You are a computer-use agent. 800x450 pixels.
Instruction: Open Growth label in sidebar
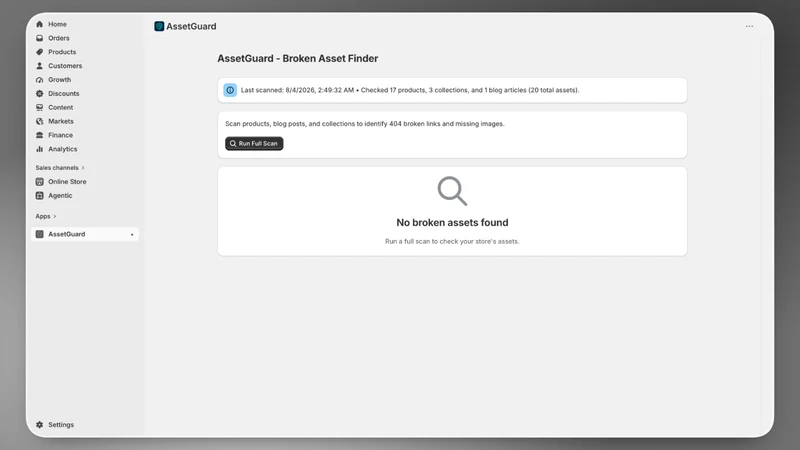pos(60,80)
